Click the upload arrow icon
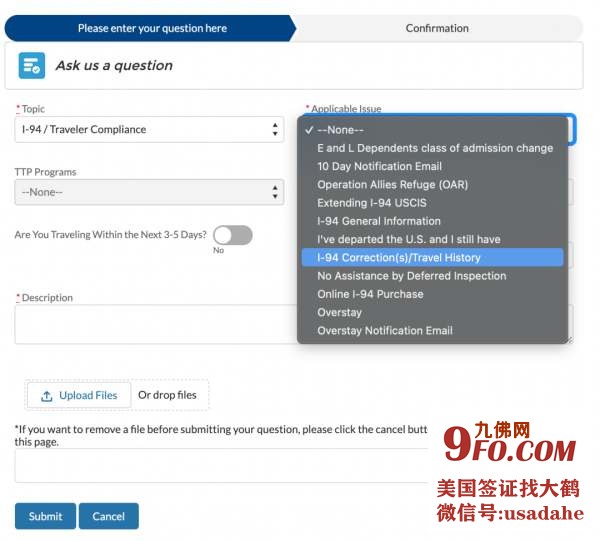600x541 pixels. pos(47,396)
